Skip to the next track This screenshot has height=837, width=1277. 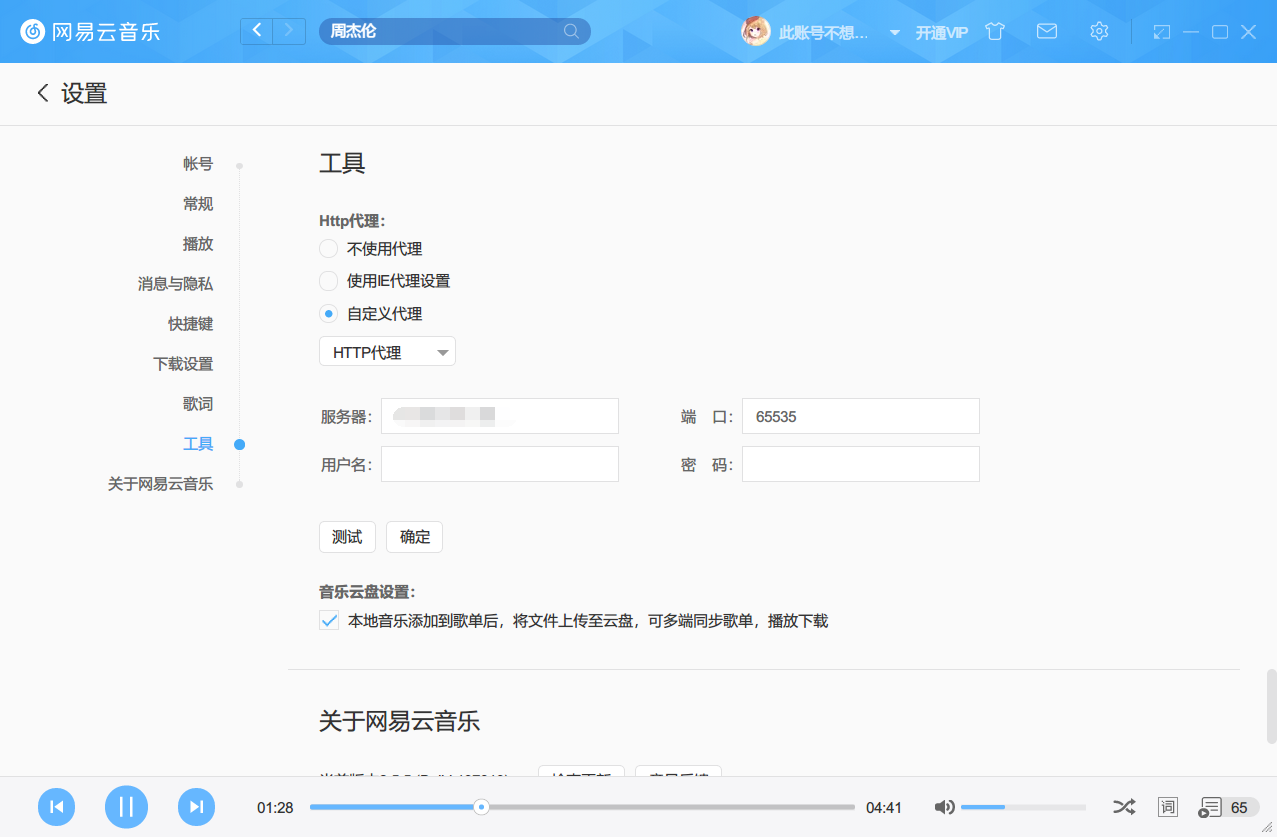(197, 807)
